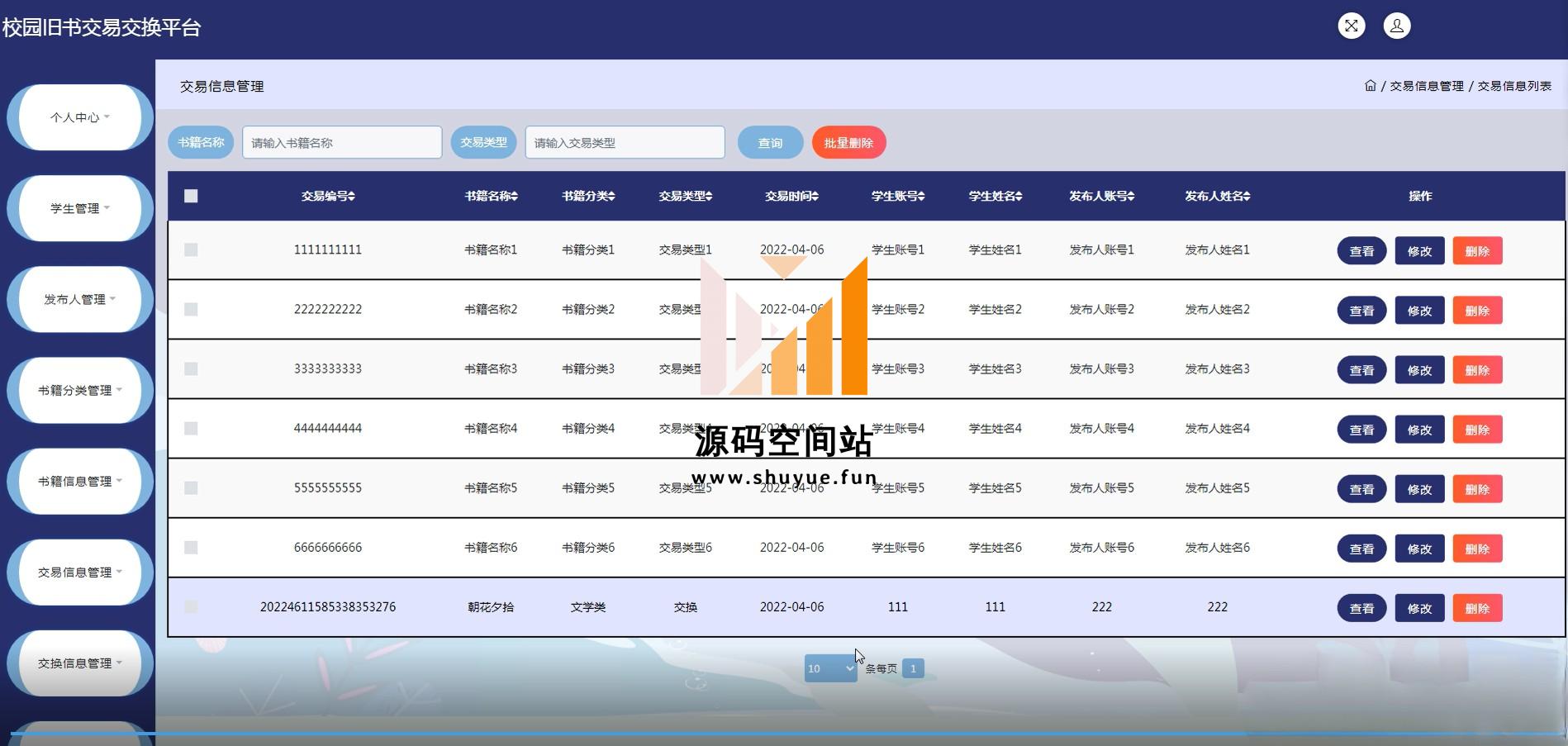Sort by 交易类型 column header

pos(685,197)
